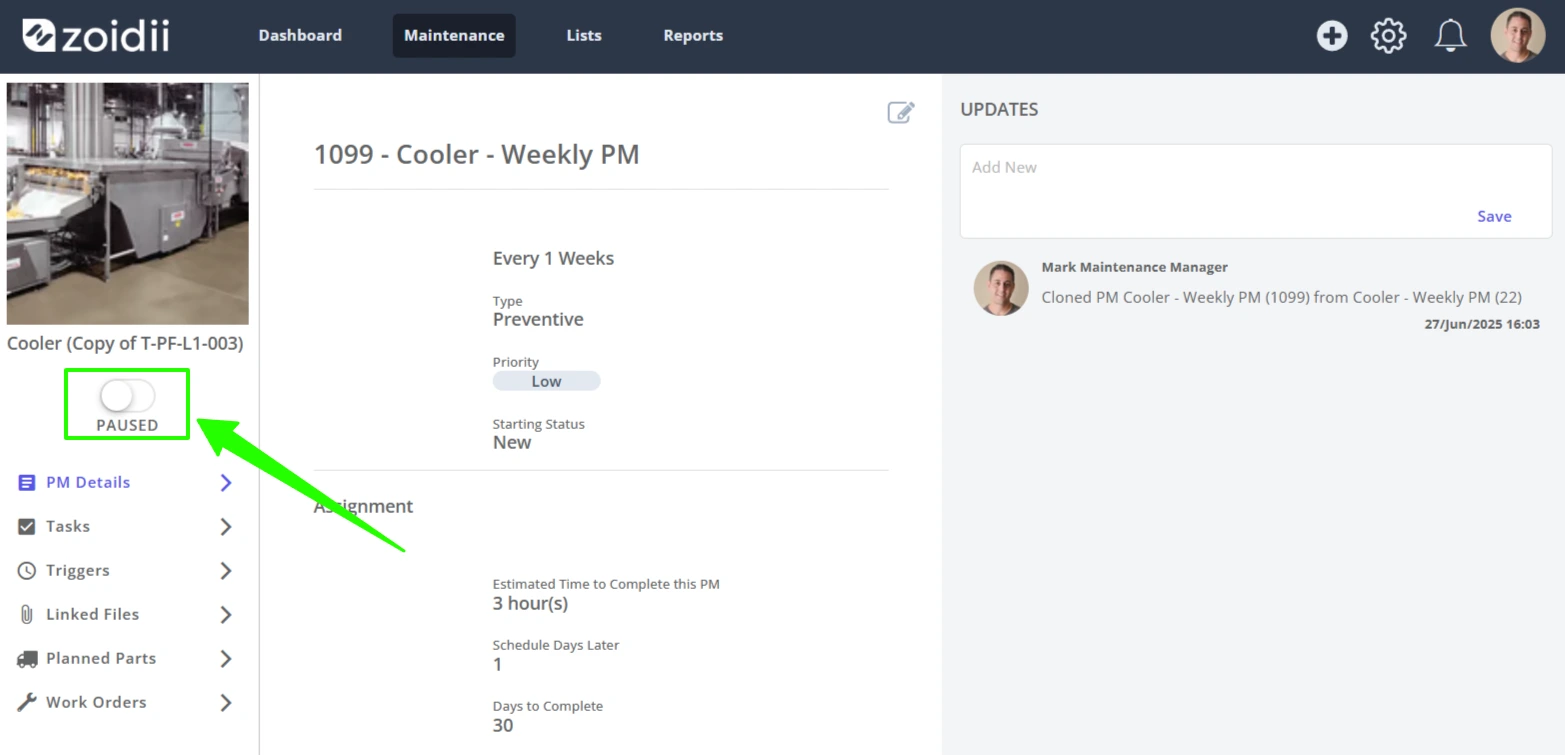Click the Work Orders wrench icon
The height and width of the screenshot is (755, 1565).
click(x=27, y=702)
